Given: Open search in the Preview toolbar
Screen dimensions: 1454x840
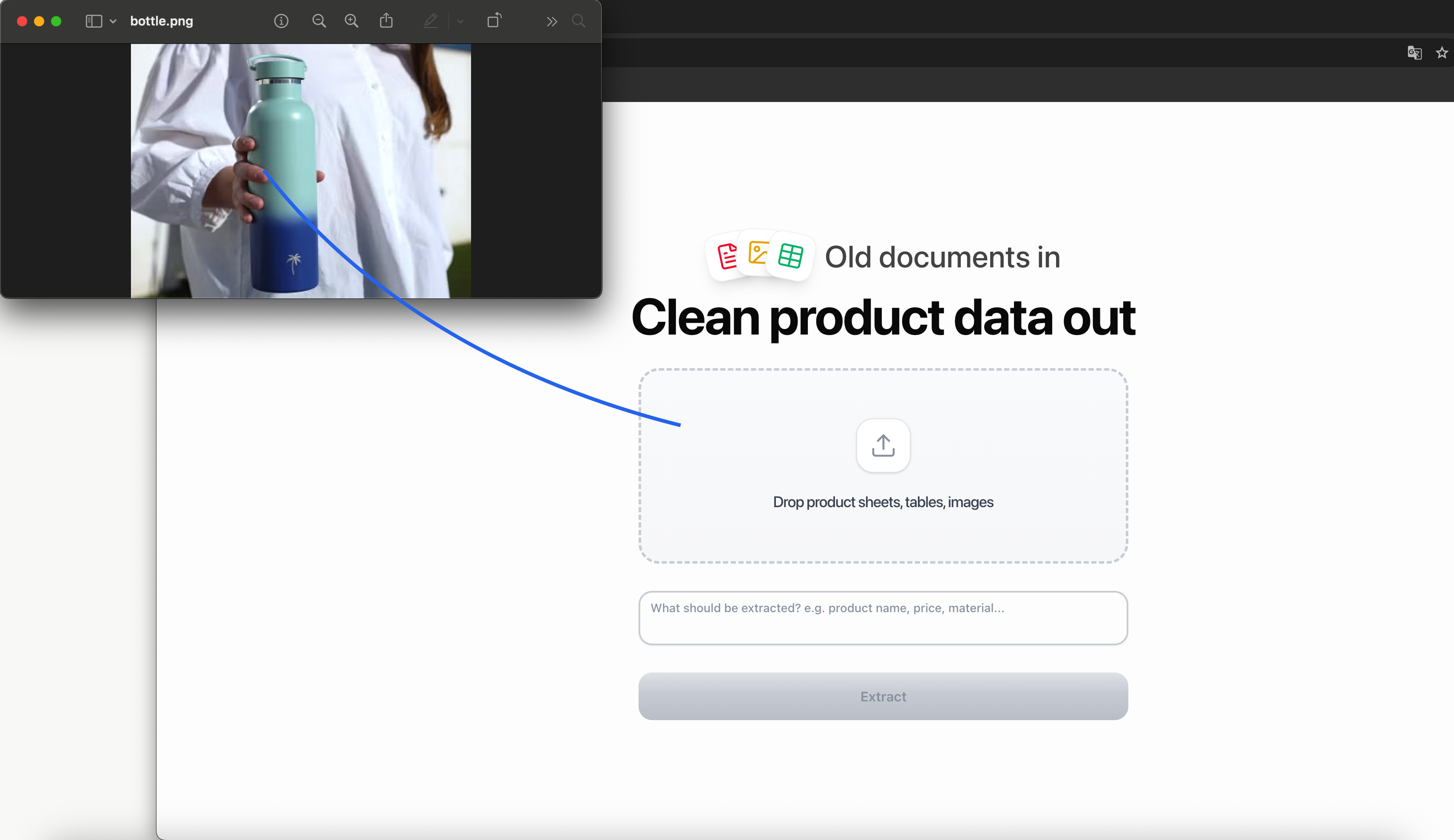Looking at the screenshot, I should (578, 21).
